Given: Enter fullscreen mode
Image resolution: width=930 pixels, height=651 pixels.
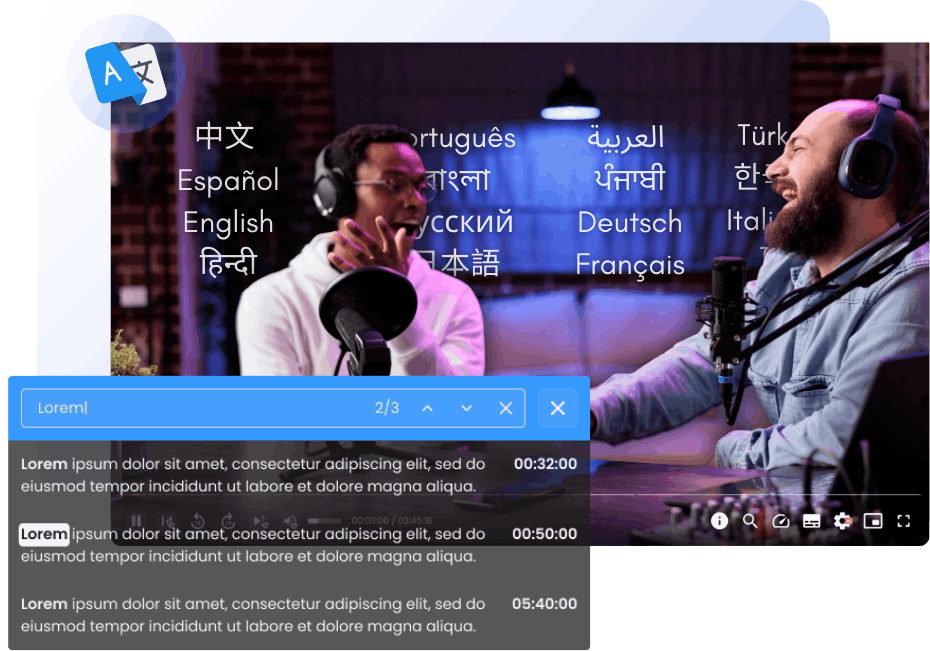Looking at the screenshot, I should click(904, 521).
